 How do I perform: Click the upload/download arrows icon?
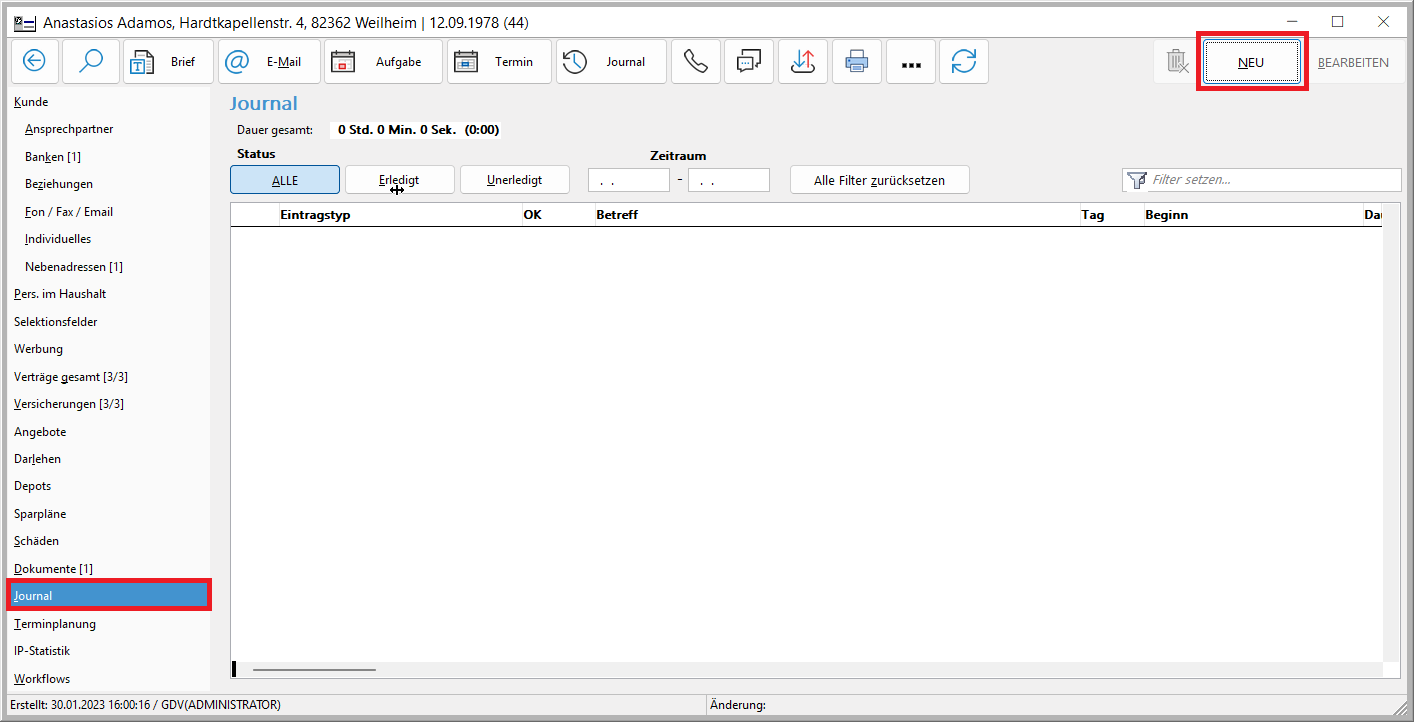[x=802, y=62]
